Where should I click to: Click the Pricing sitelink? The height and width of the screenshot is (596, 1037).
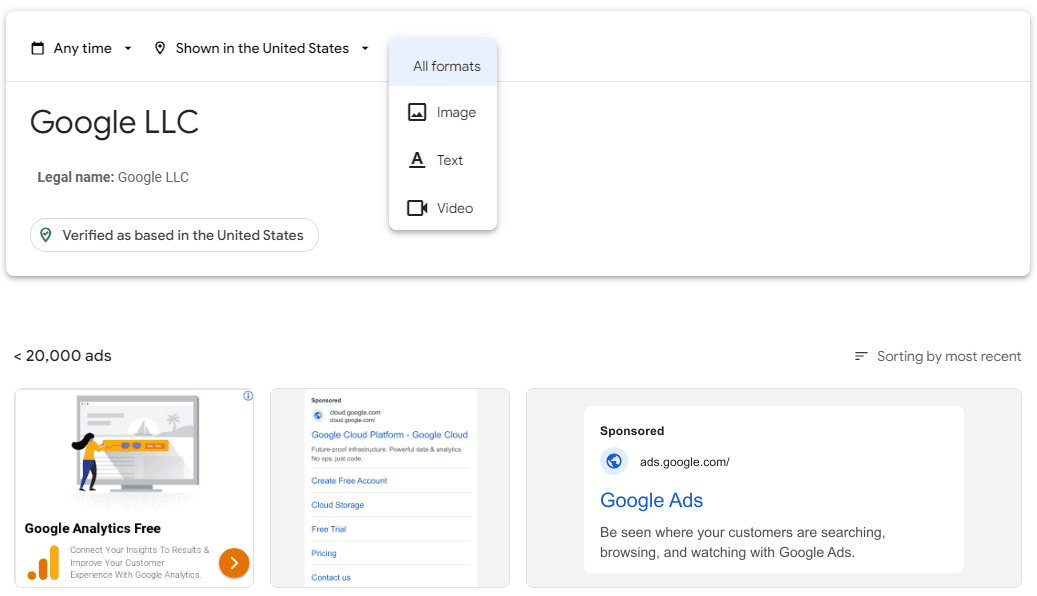click(x=324, y=553)
